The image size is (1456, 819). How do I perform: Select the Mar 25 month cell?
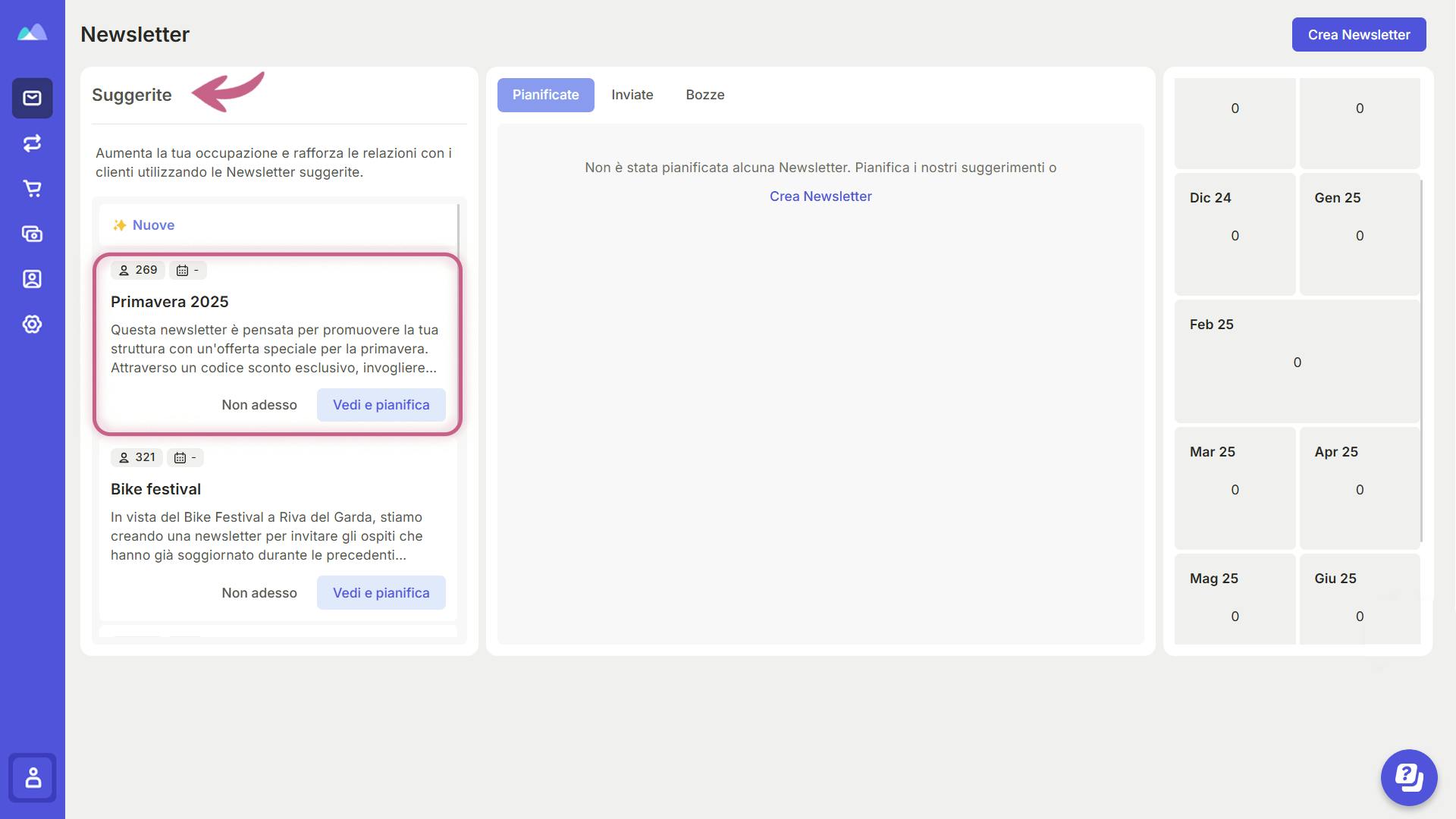point(1235,488)
